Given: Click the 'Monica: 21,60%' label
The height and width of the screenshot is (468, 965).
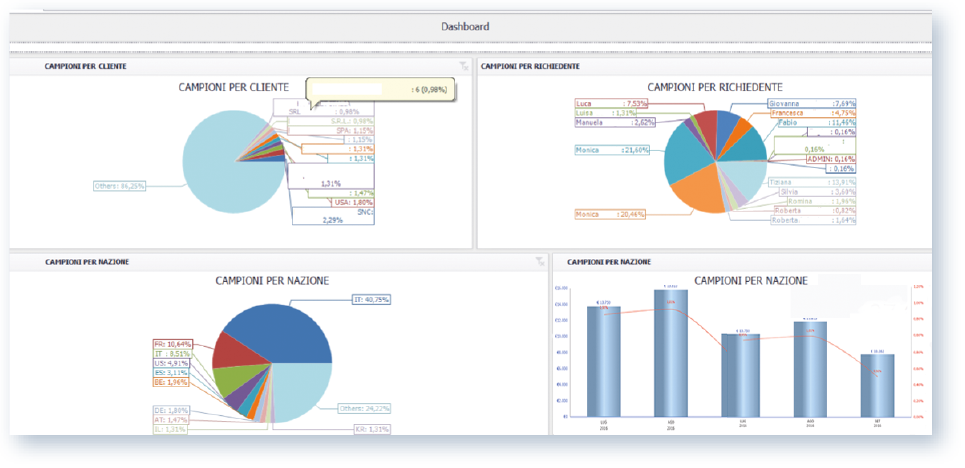Looking at the screenshot, I should (612, 150).
